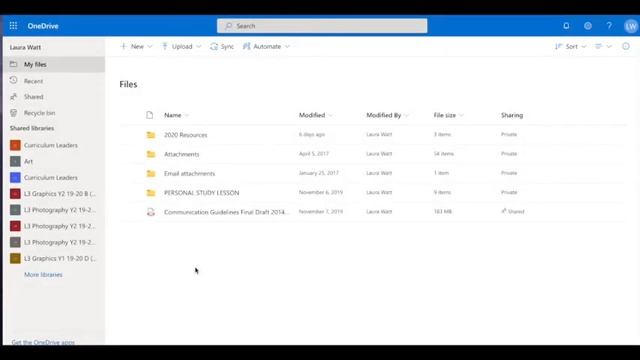Click the Laura Watt sidebar name
The width and height of the screenshot is (640, 360).
(x=25, y=47)
